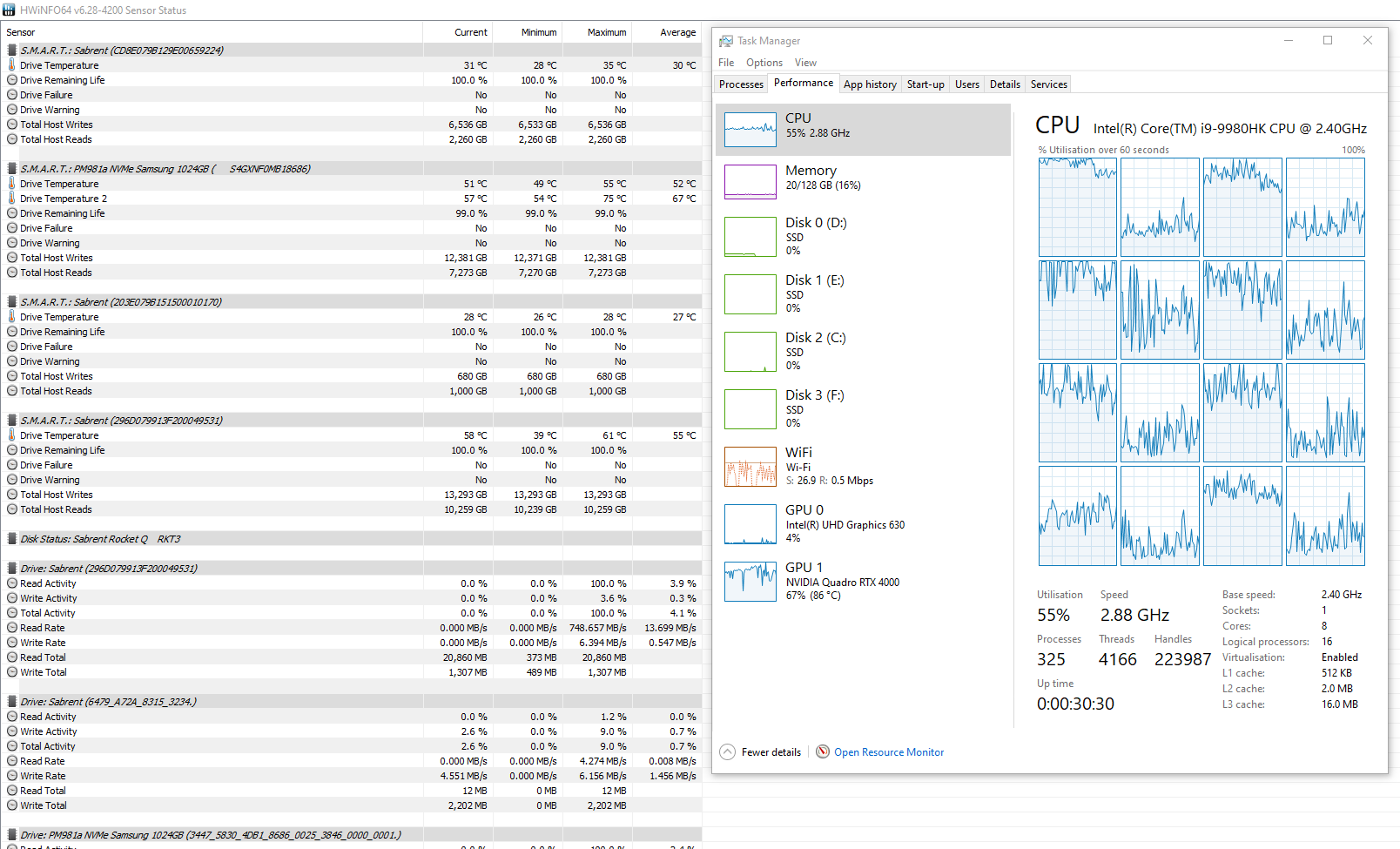Viewport: 1400px width, 849px height.
Task: Click drive icon of Drive: Sabrent 6479_A72A_8315_3234
Action: pos(12,702)
